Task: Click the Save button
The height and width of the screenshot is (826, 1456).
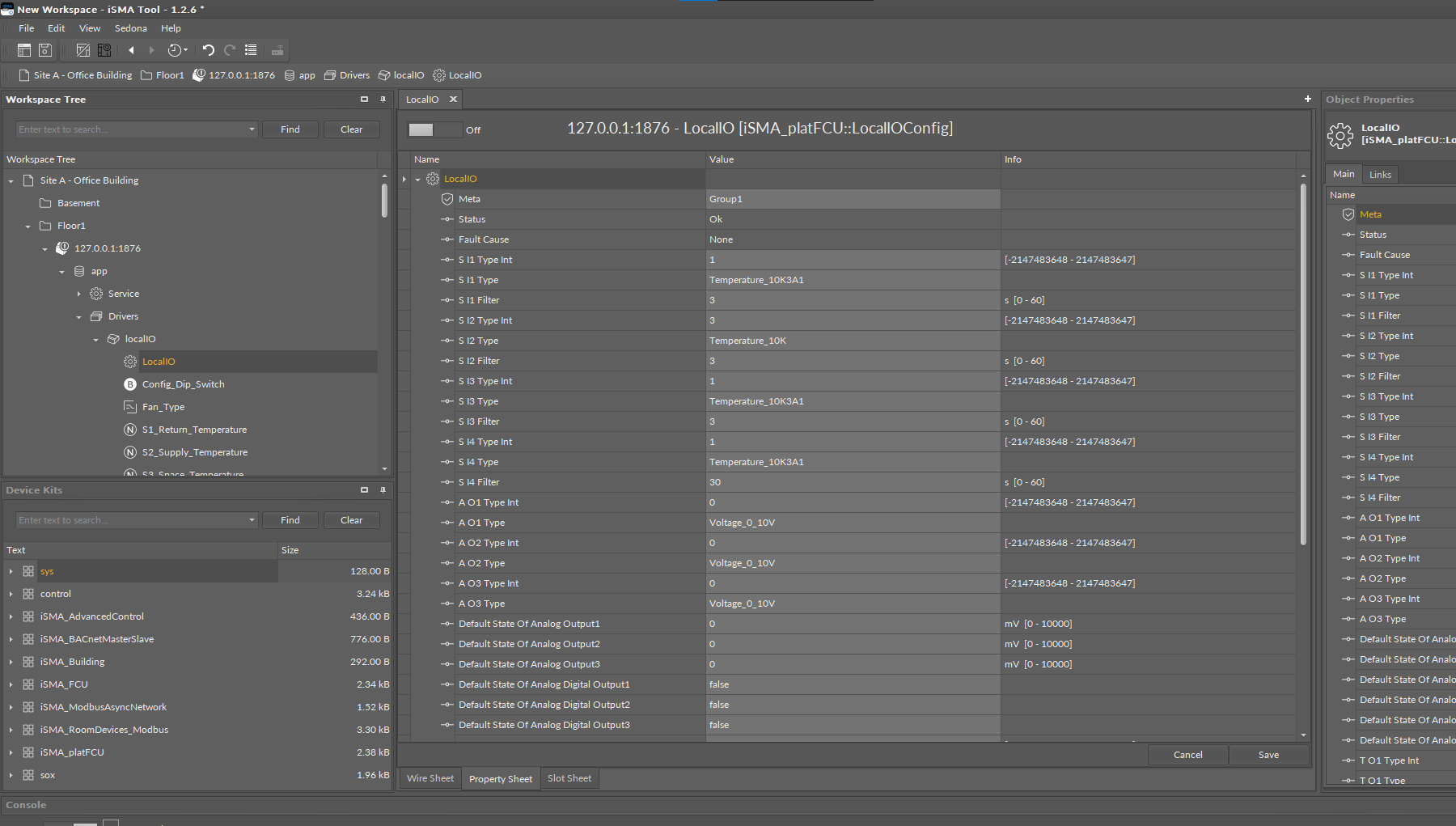Action: tap(1268, 755)
